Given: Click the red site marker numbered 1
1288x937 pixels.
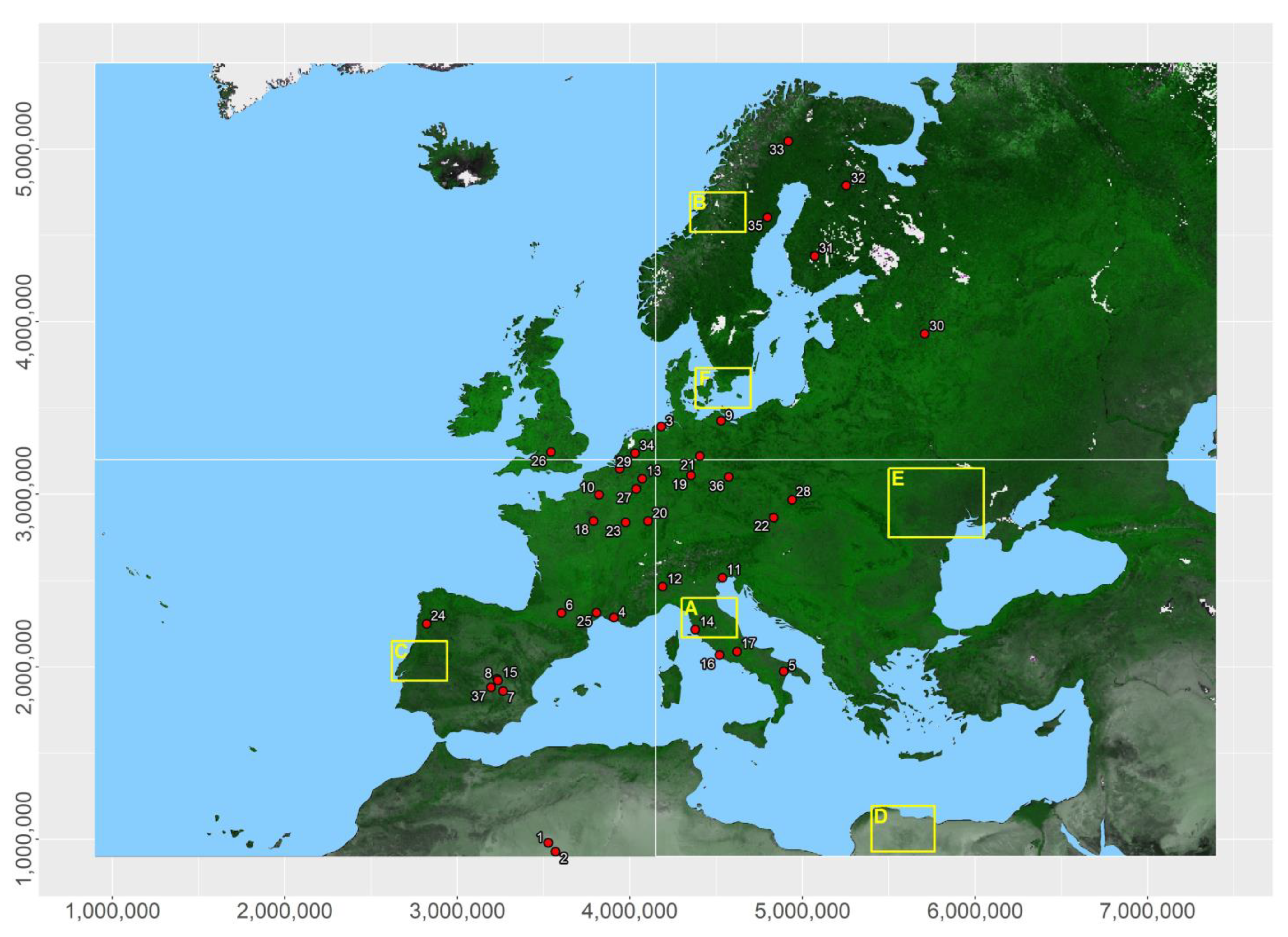Looking at the screenshot, I should (x=548, y=842).
